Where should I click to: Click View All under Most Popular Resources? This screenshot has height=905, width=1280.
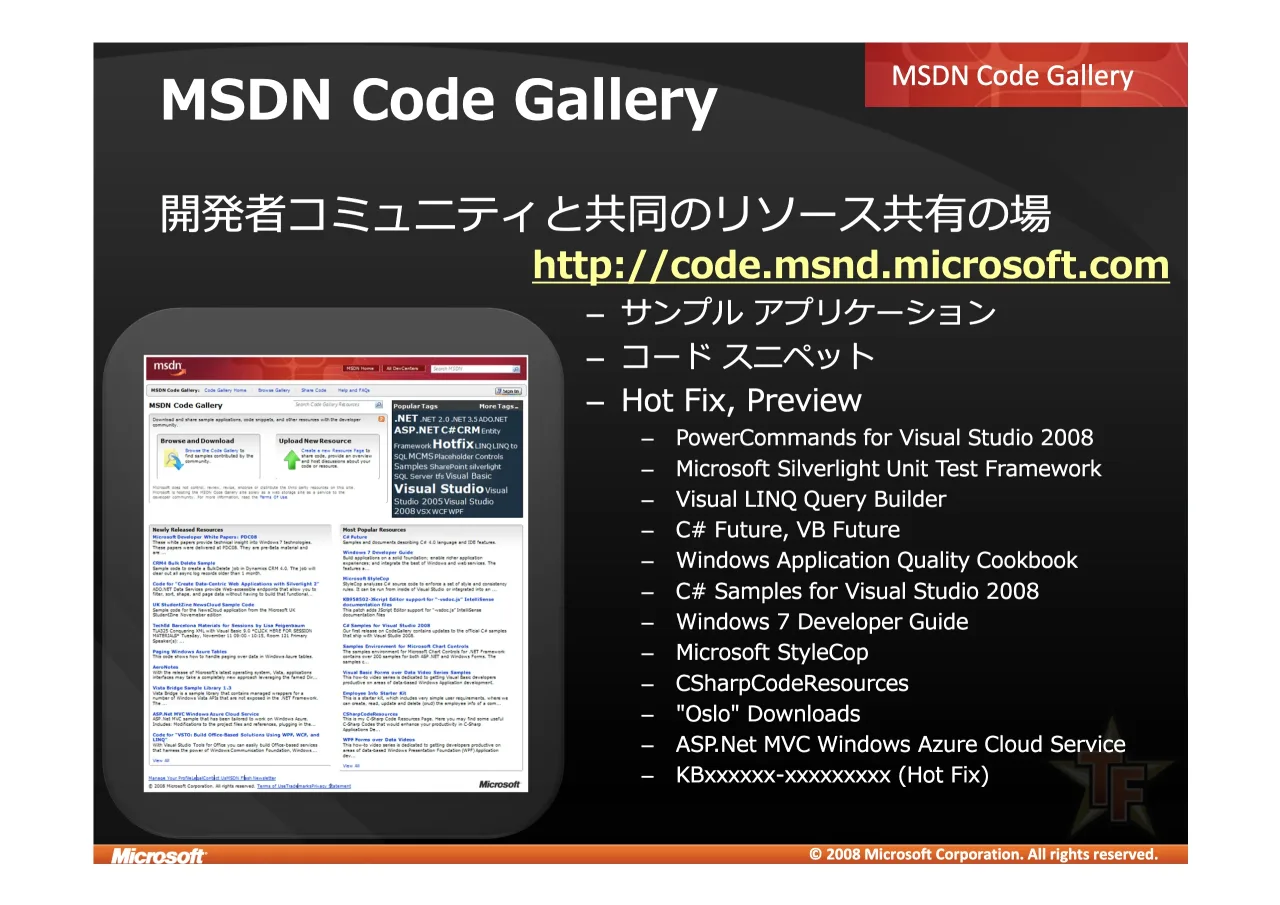pos(351,765)
